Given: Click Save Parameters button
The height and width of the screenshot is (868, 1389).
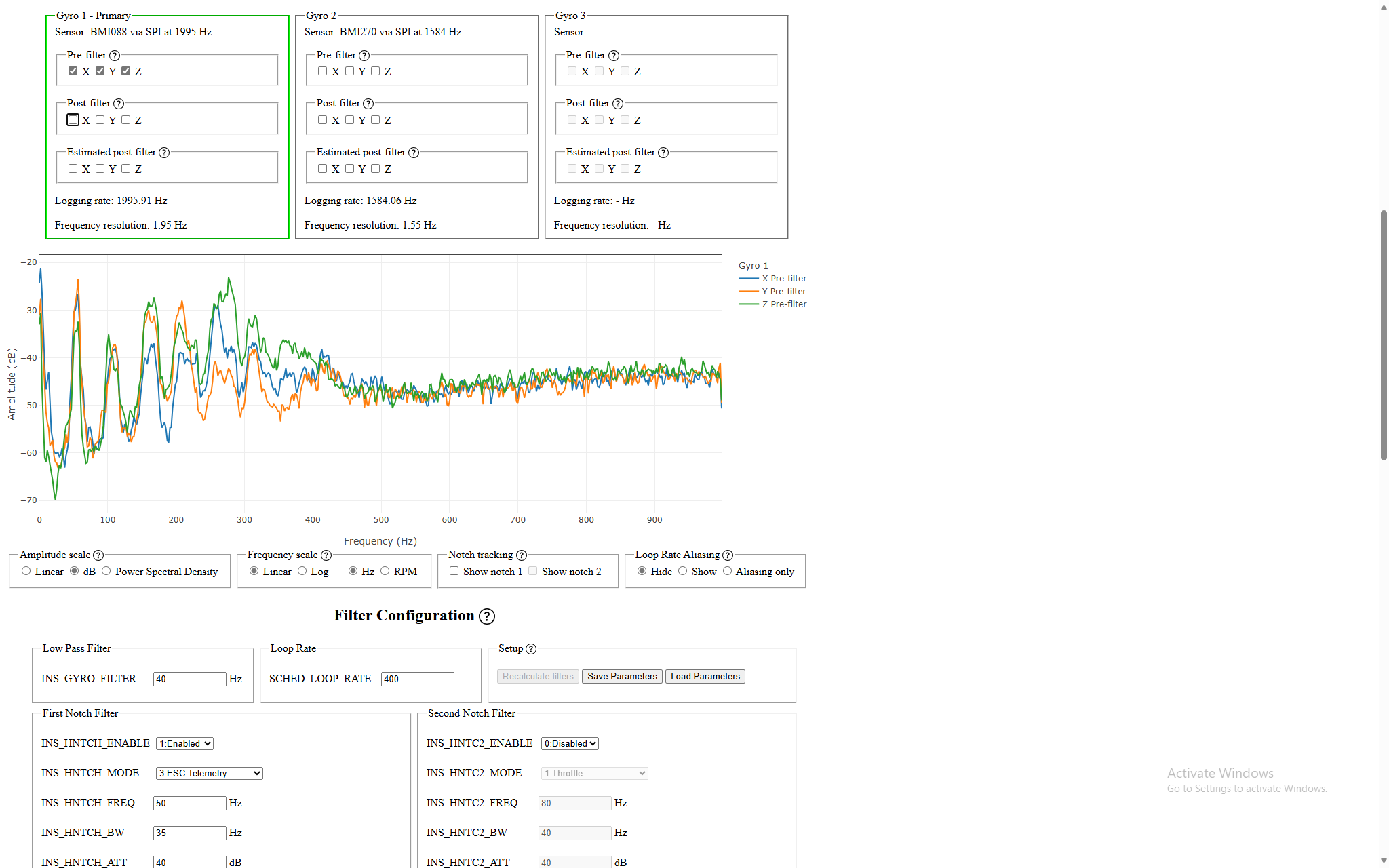Looking at the screenshot, I should (622, 677).
